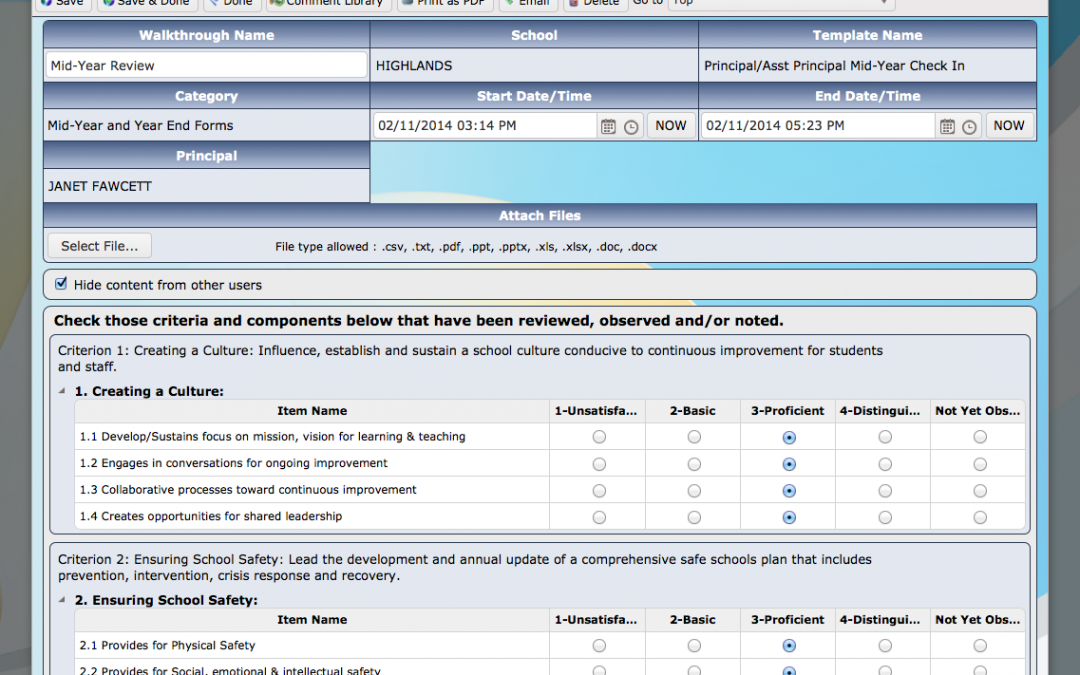Mark item 1.2 as Not Yet Observed
Image resolution: width=1080 pixels, height=675 pixels.
(x=980, y=464)
